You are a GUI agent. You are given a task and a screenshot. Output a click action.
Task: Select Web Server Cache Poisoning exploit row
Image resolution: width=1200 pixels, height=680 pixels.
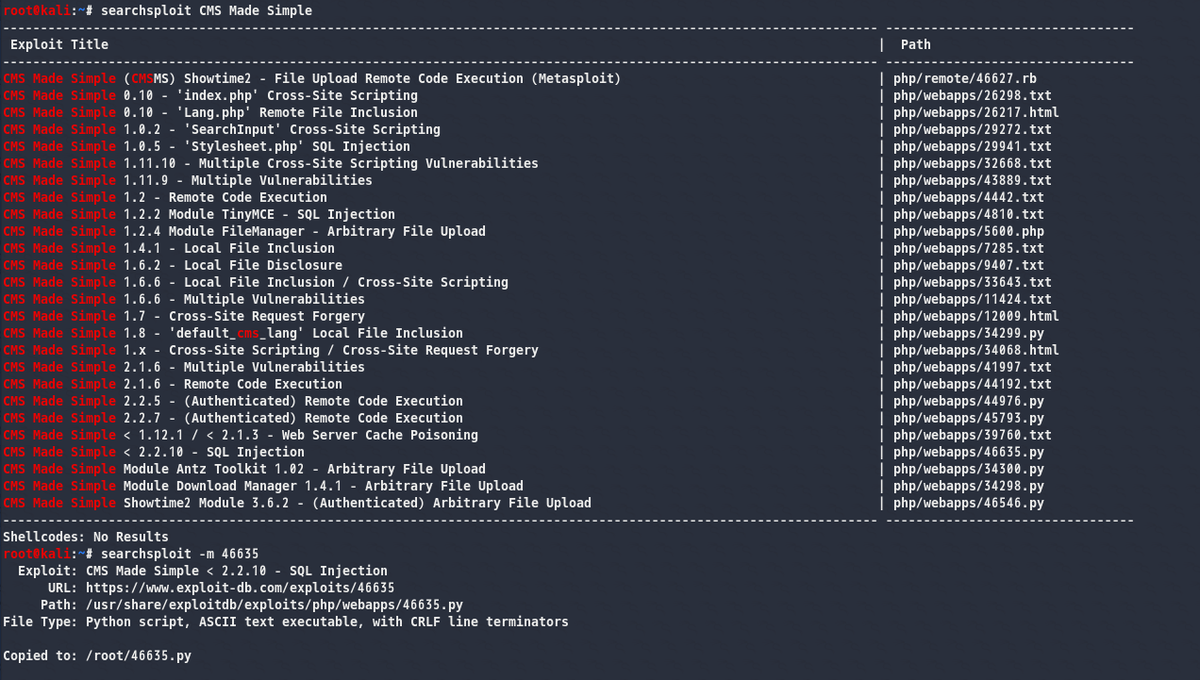(241, 435)
